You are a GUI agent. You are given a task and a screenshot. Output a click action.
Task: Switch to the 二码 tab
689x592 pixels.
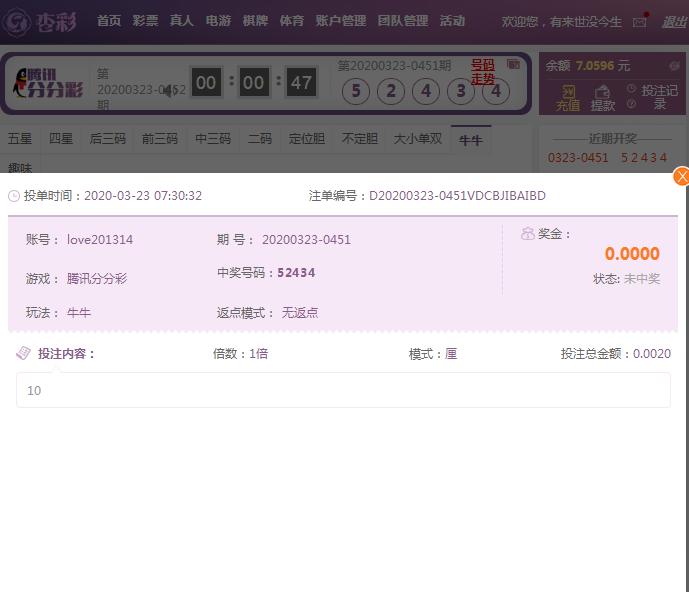pos(260,139)
